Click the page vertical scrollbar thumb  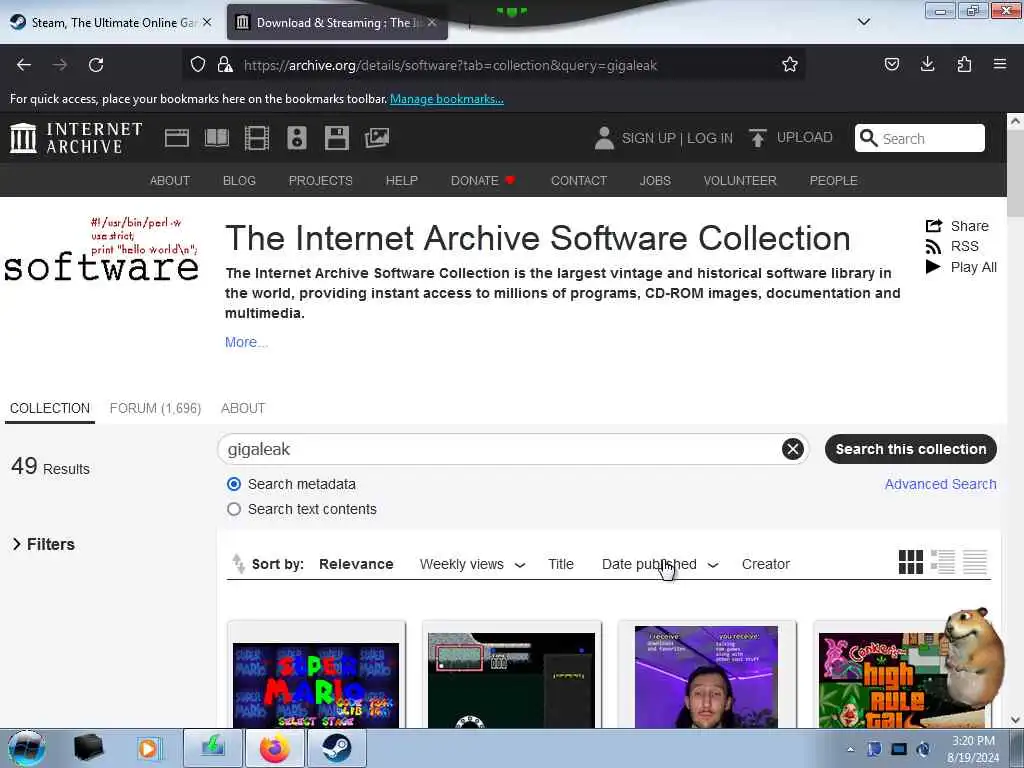tap(1015, 173)
